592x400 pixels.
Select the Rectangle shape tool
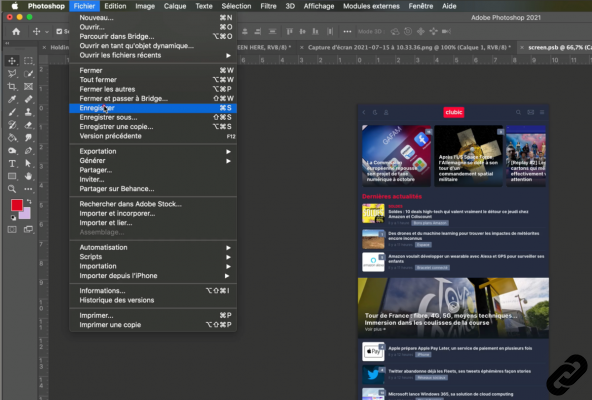pos(12,176)
